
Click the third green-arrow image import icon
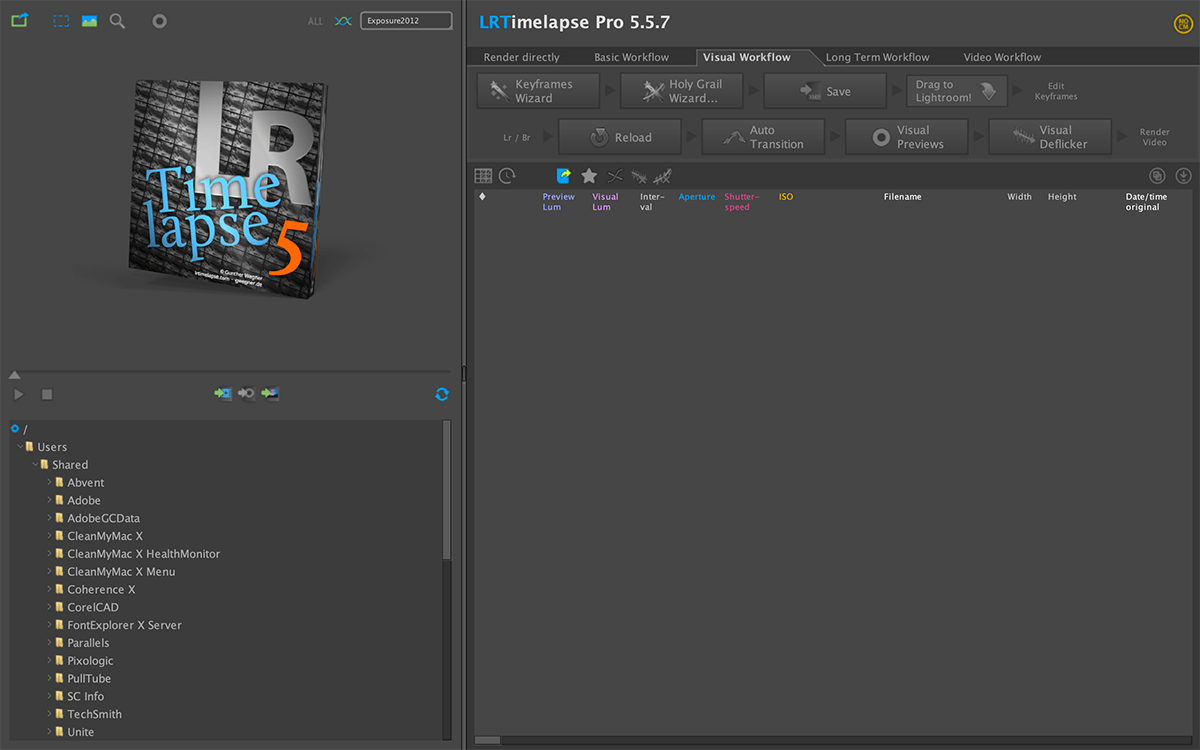coord(270,394)
